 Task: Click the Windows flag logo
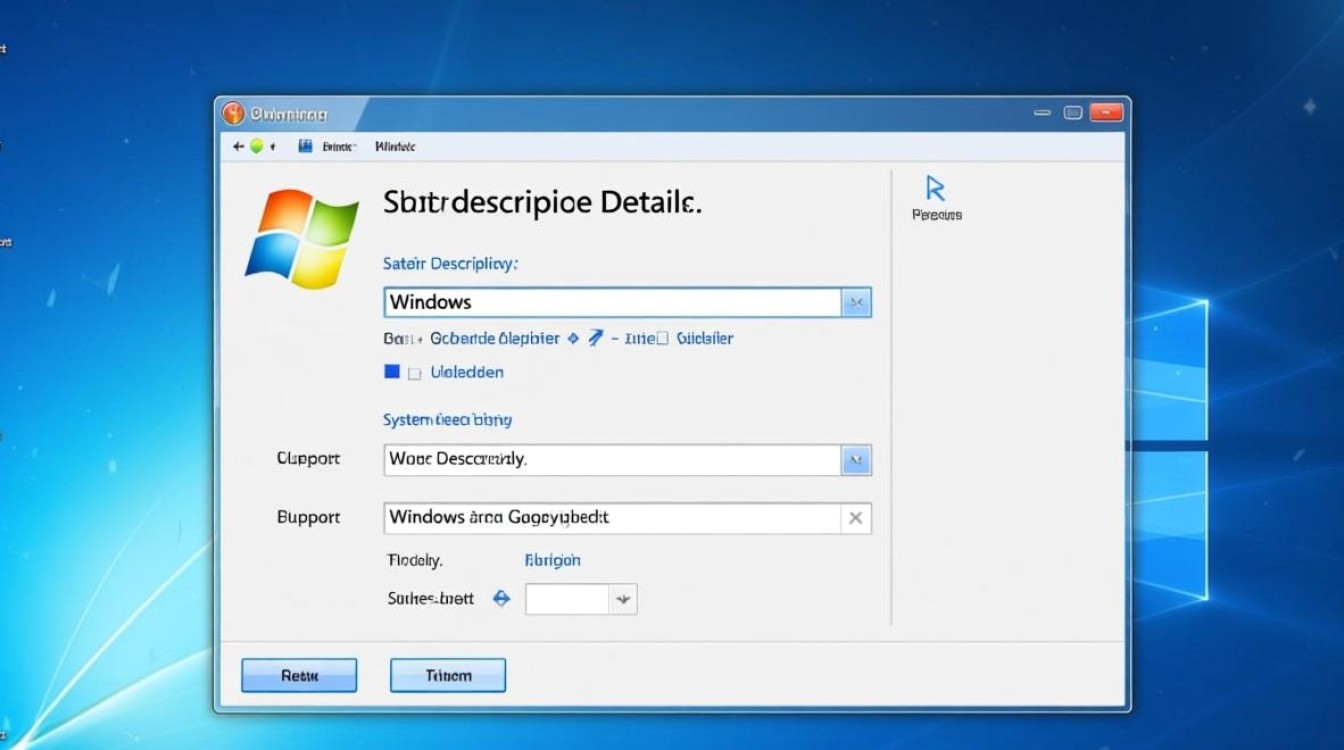tap(301, 238)
